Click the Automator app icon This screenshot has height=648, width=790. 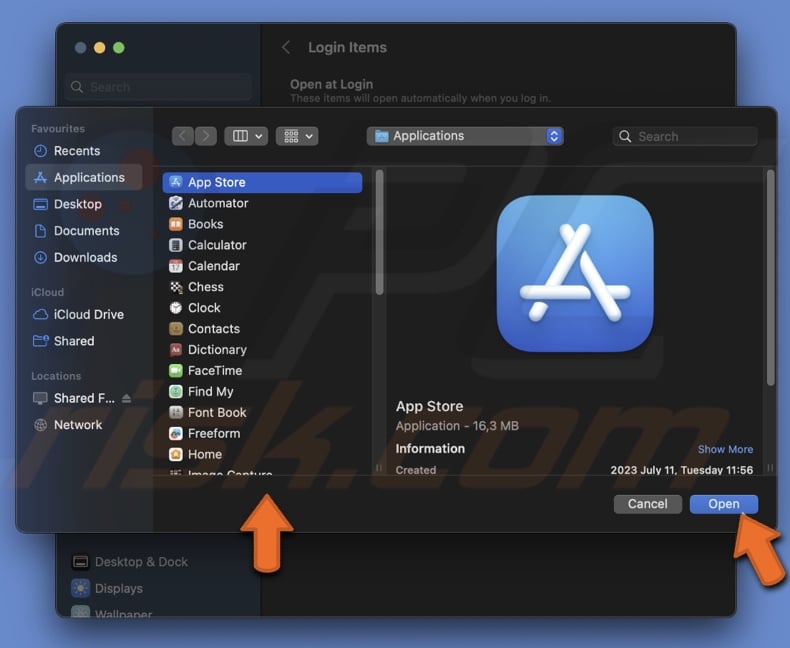click(175, 203)
